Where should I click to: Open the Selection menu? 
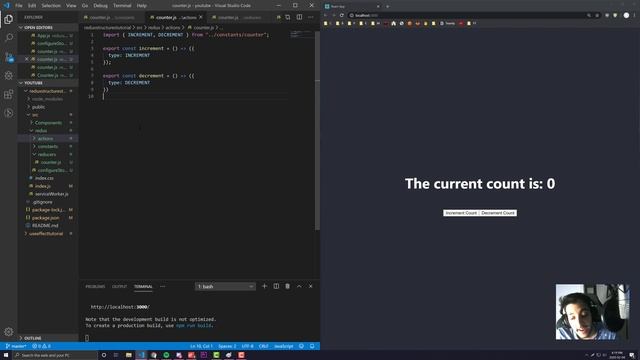[x=51, y=6]
